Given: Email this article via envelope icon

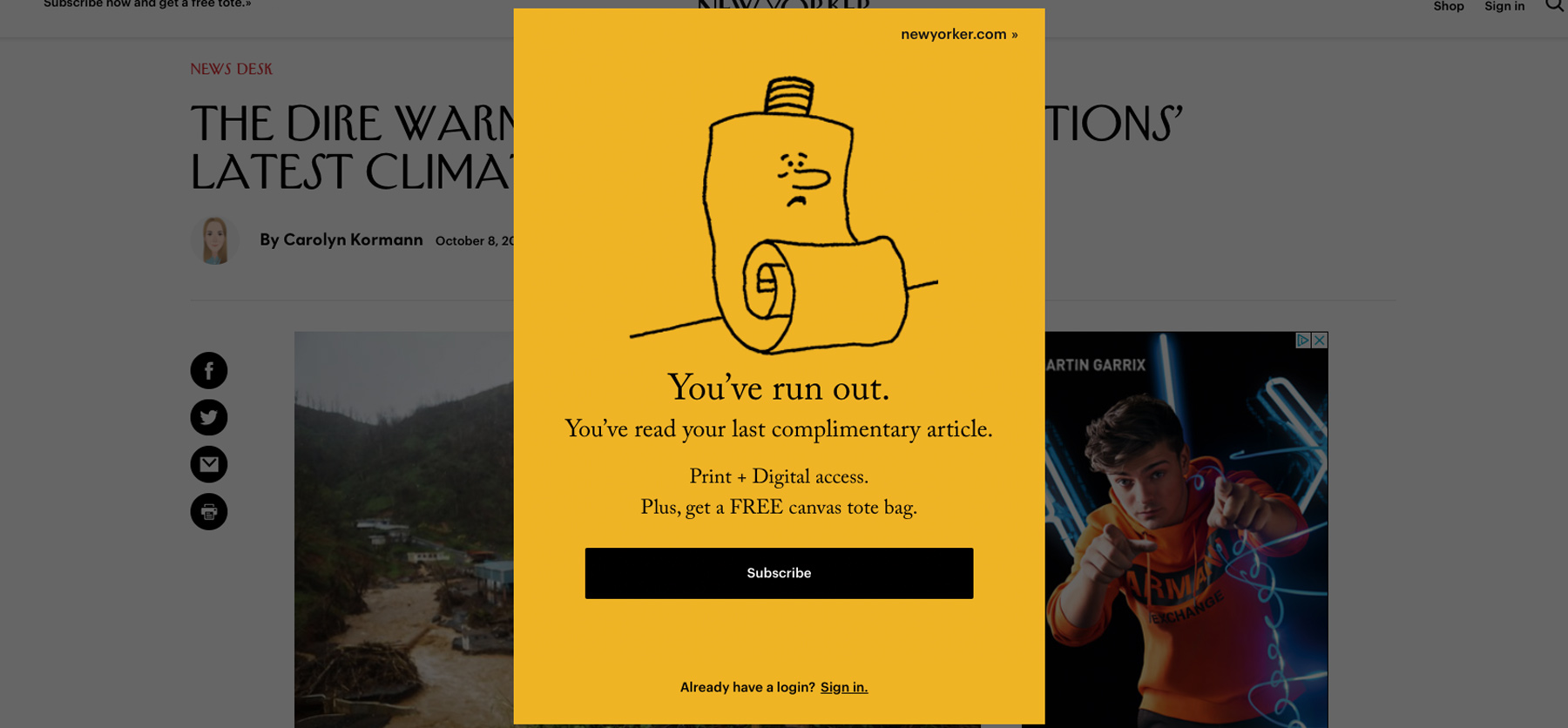Looking at the screenshot, I should 209,465.
